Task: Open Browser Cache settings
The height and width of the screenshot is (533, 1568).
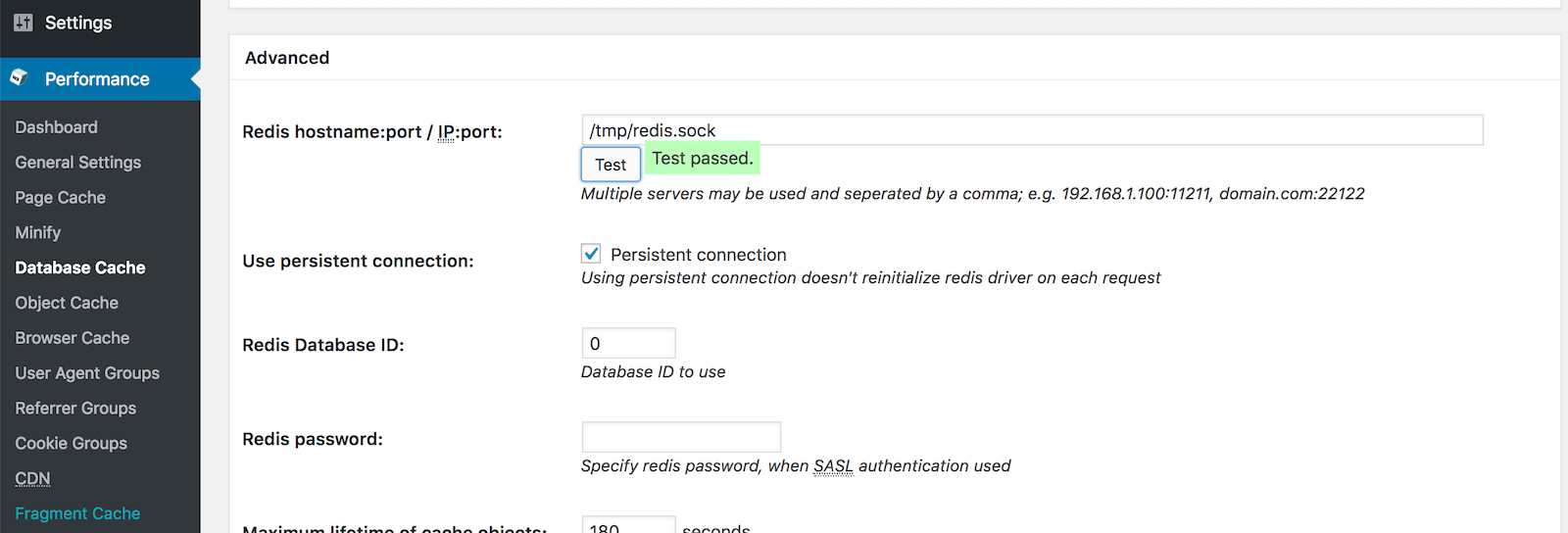Action: coord(72,338)
